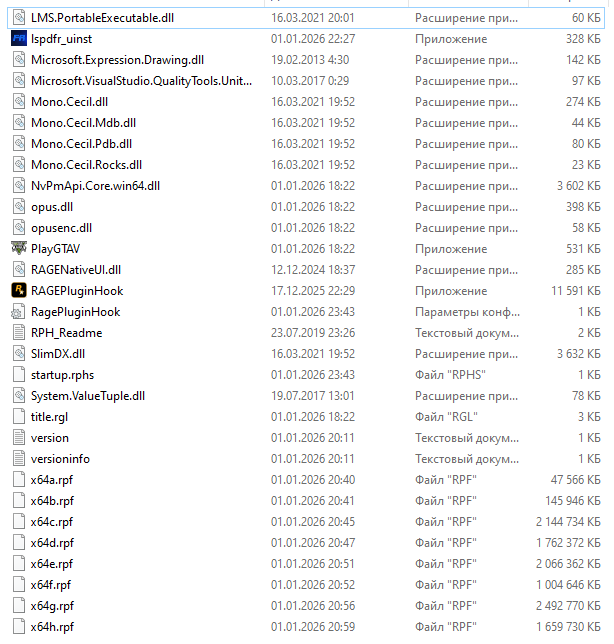
Task: Click the Mono.Cecil.Mdb.dll file icon
Action: tap(19, 122)
